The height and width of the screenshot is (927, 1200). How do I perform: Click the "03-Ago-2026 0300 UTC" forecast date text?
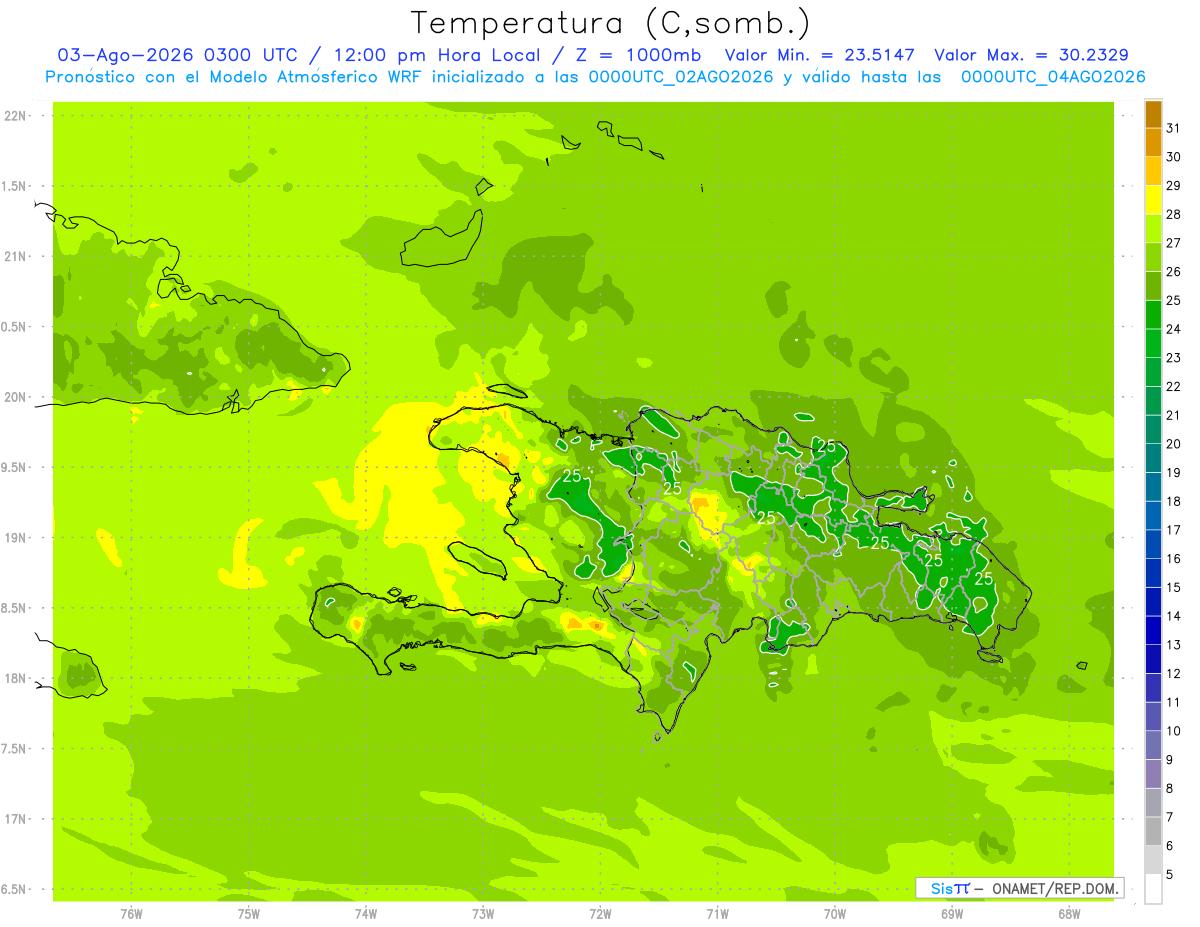pyautogui.click(x=177, y=55)
